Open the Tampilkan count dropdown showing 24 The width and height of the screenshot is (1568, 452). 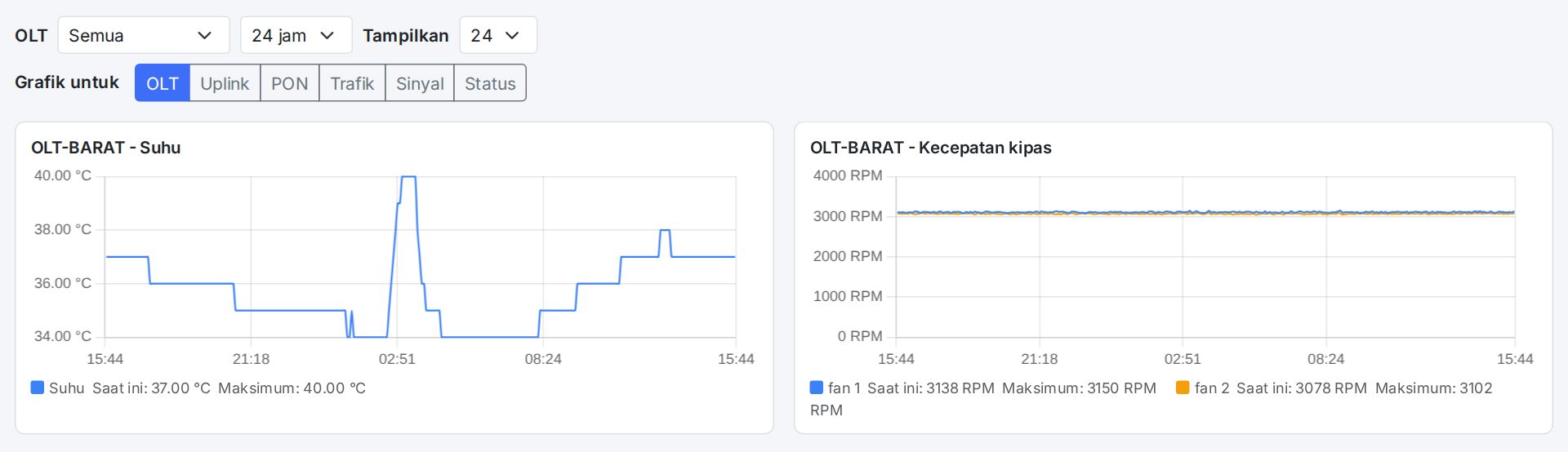click(498, 35)
